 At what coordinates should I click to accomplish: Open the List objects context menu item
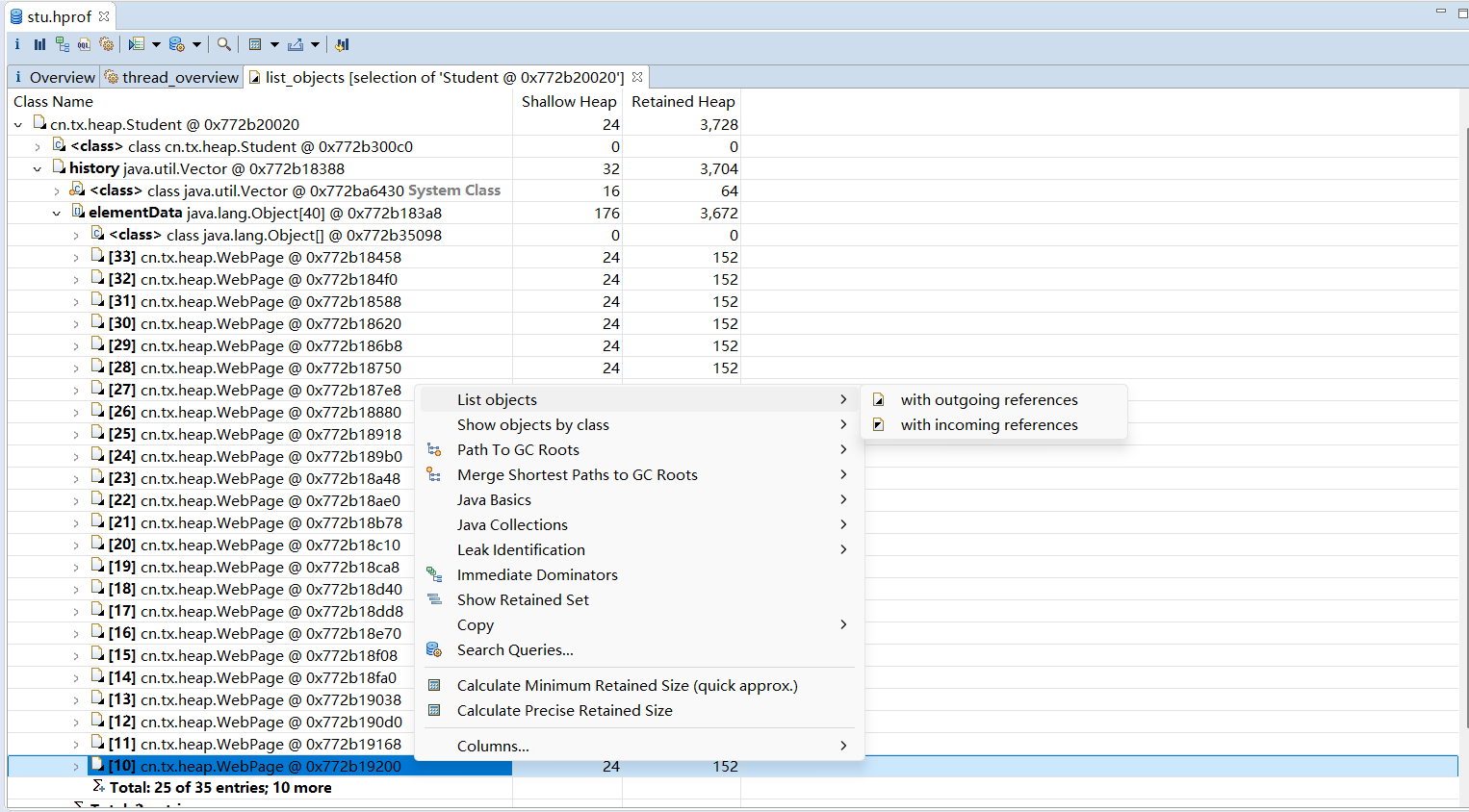click(639, 399)
